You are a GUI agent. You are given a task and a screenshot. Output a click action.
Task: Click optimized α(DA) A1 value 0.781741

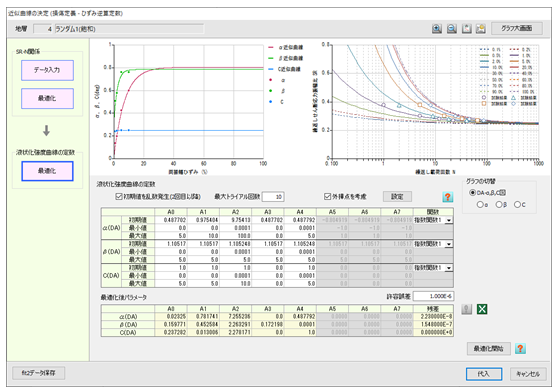[203, 316]
